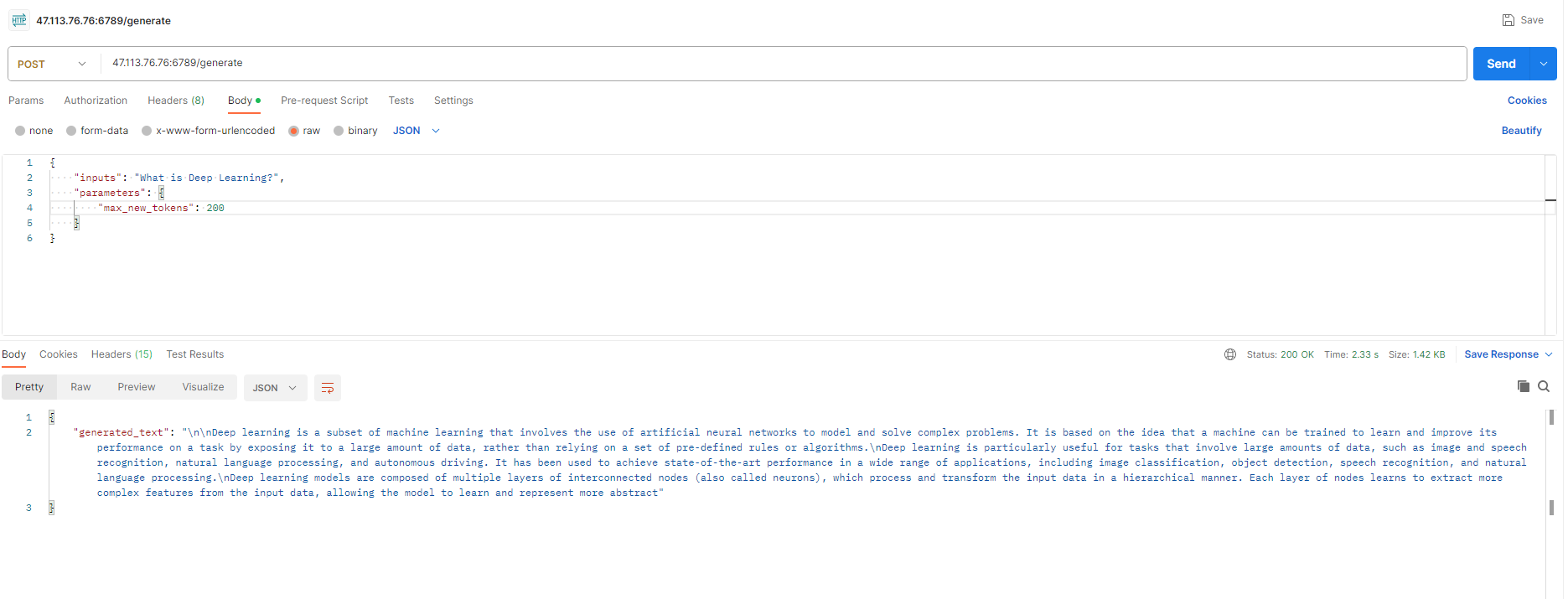Click the wrap lines icon in response
Screen dimensions: 1568x599
click(x=328, y=388)
